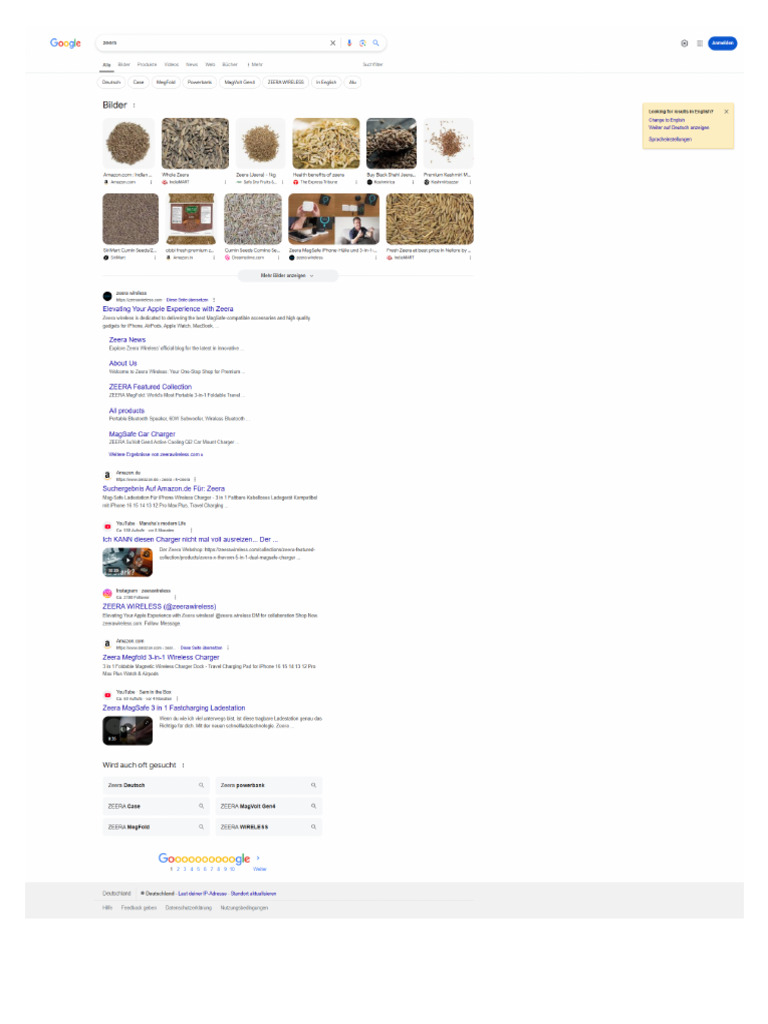
Task: Open the Suchfilter tools menu
Action: pos(373,65)
